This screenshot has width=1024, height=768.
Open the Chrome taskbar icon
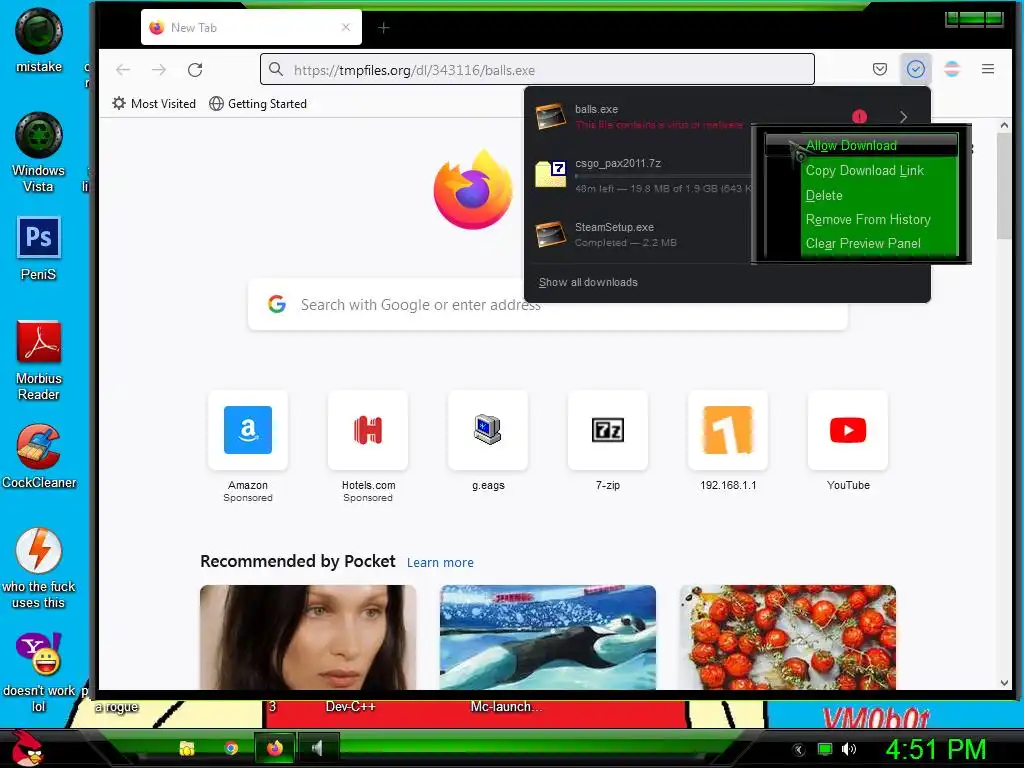[231, 748]
